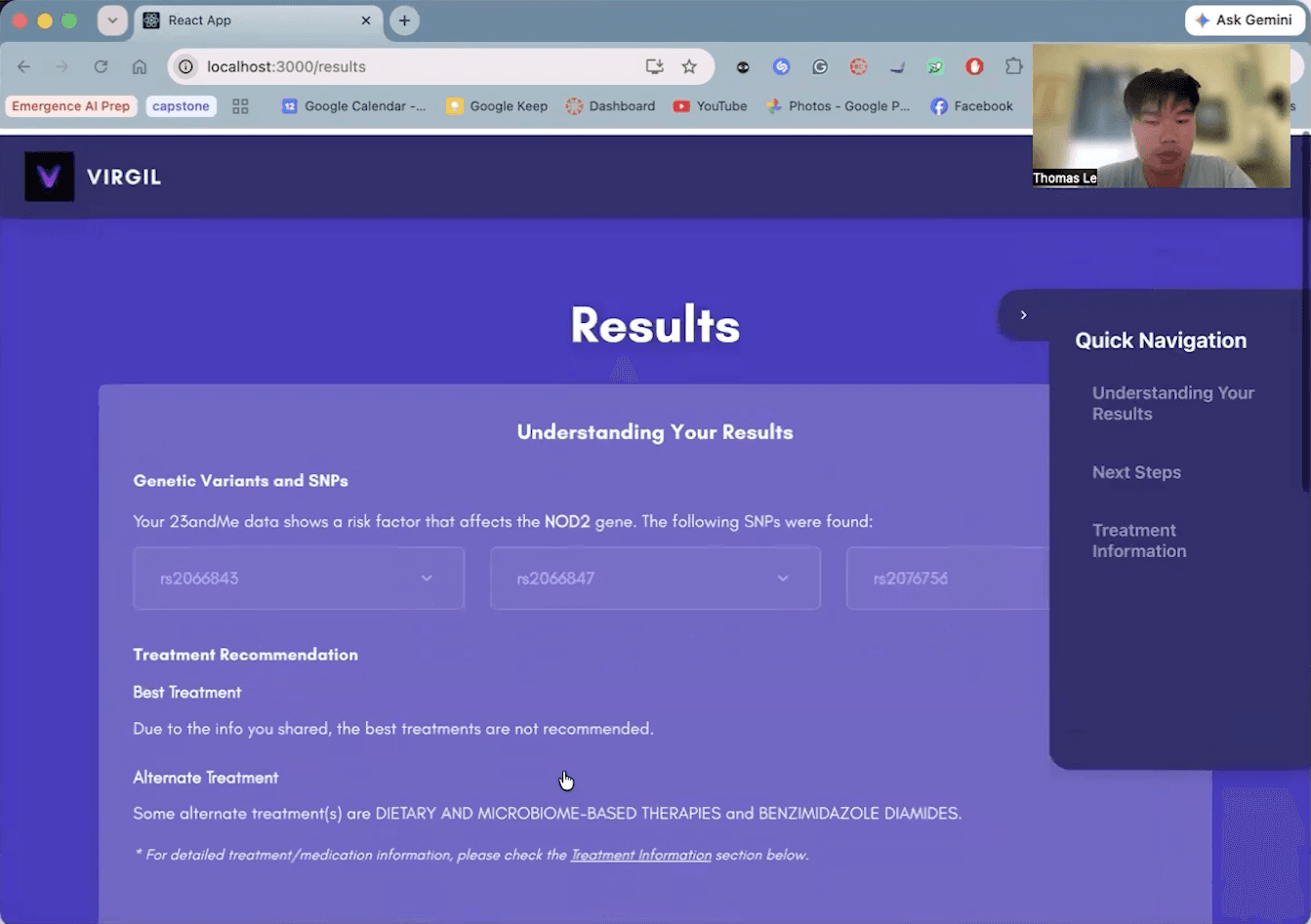Image resolution: width=1311 pixels, height=924 pixels.
Task: Click the Ask Gemini button
Action: (1245, 20)
